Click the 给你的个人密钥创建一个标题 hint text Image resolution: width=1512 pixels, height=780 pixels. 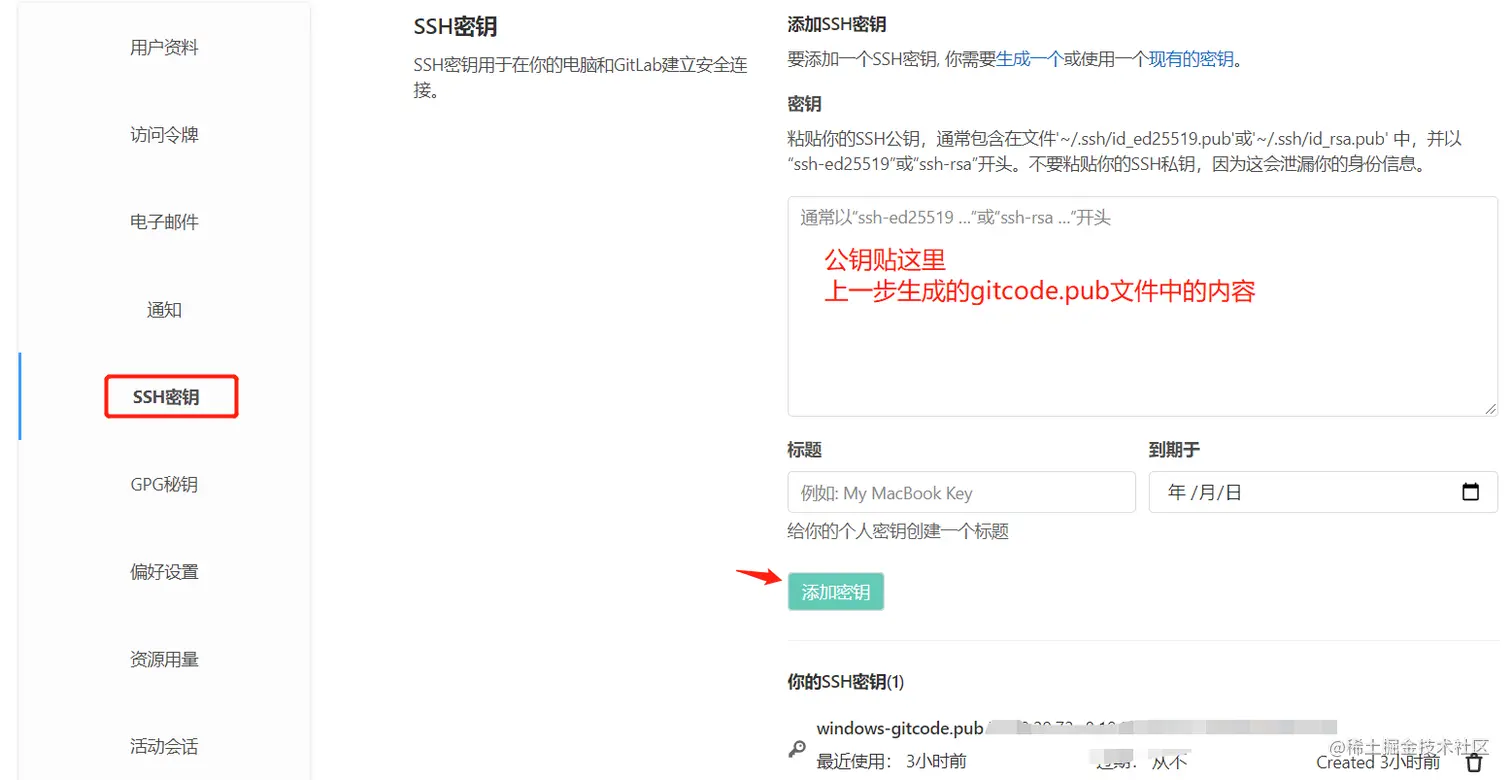(898, 532)
